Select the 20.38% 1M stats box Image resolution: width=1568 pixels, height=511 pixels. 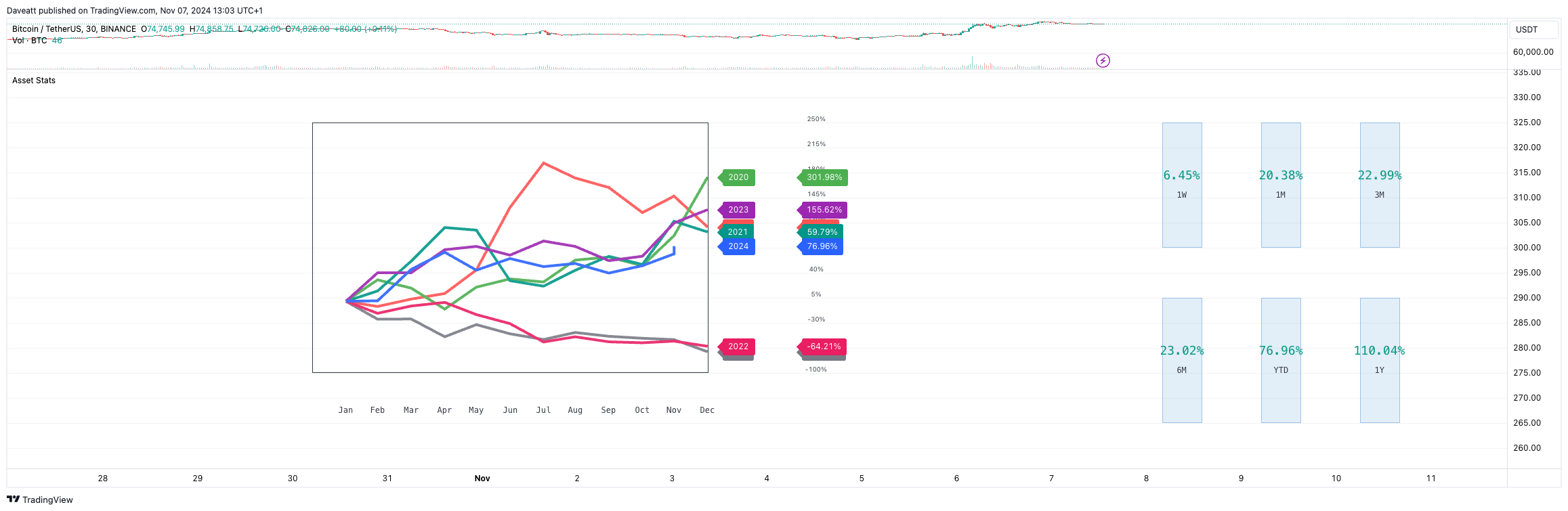(x=1281, y=185)
